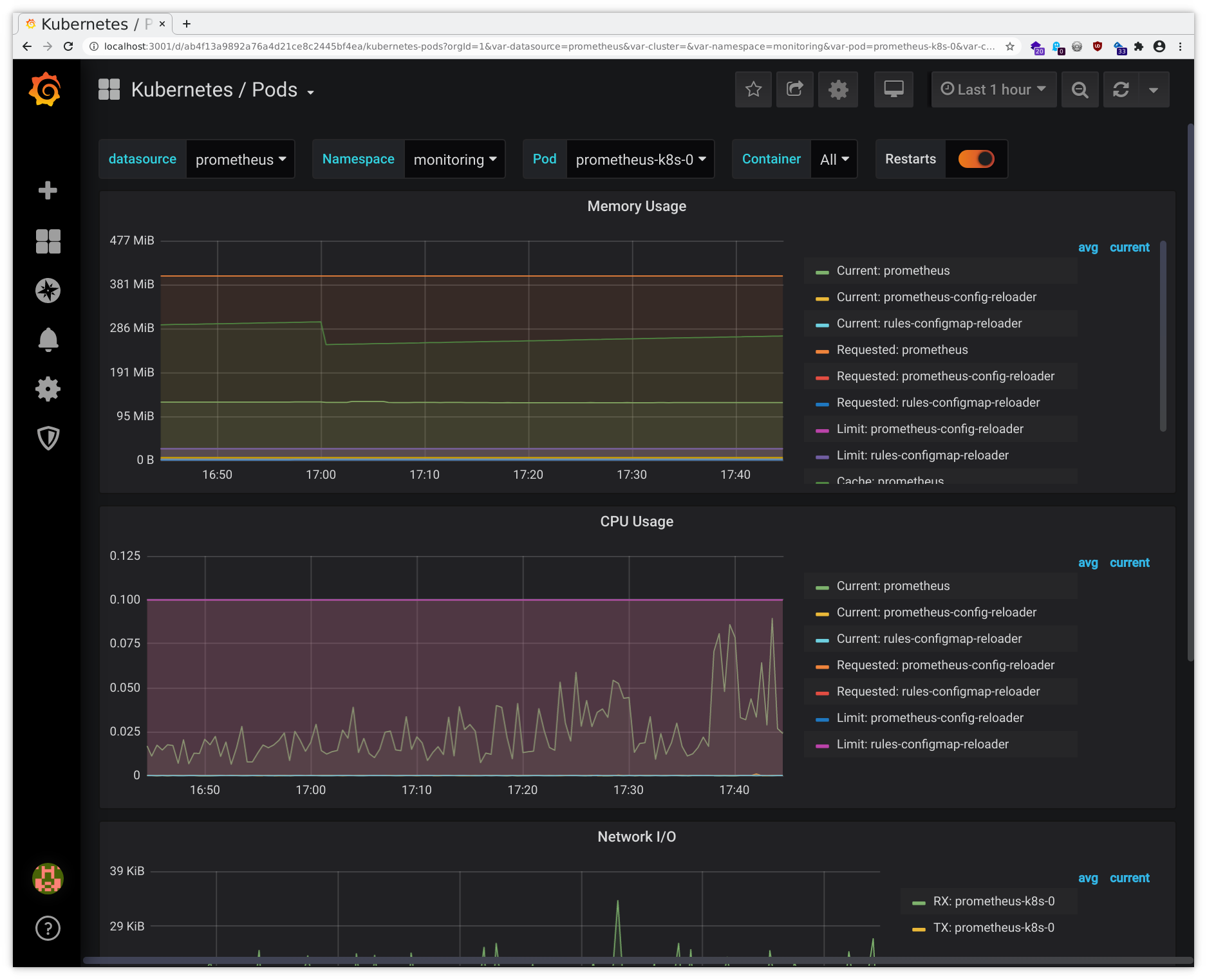Toggle the Restarts annotation switch
This screenshot has width=1207, height=980.
pos(976,159)
